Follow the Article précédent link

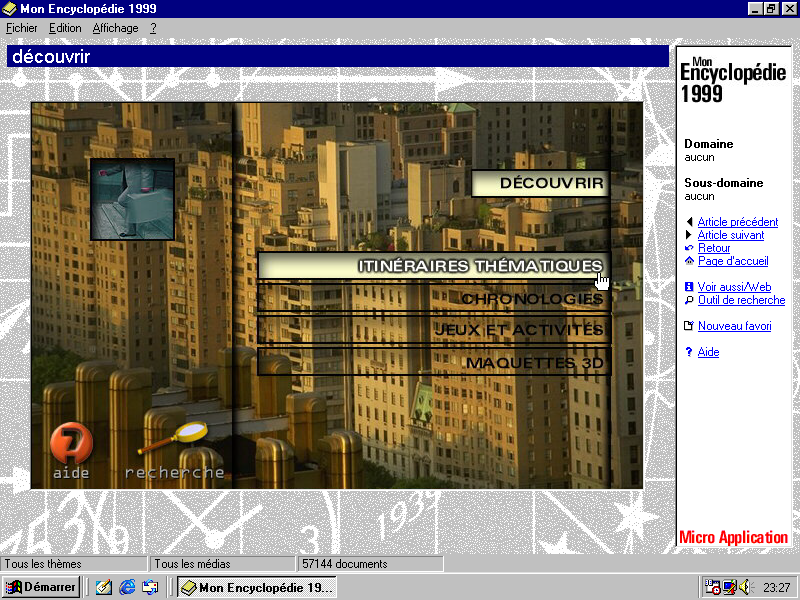point(738,222)
